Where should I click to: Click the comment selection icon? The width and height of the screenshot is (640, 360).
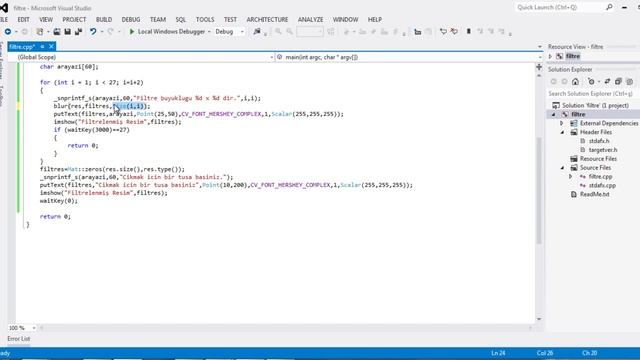[443, 31]
